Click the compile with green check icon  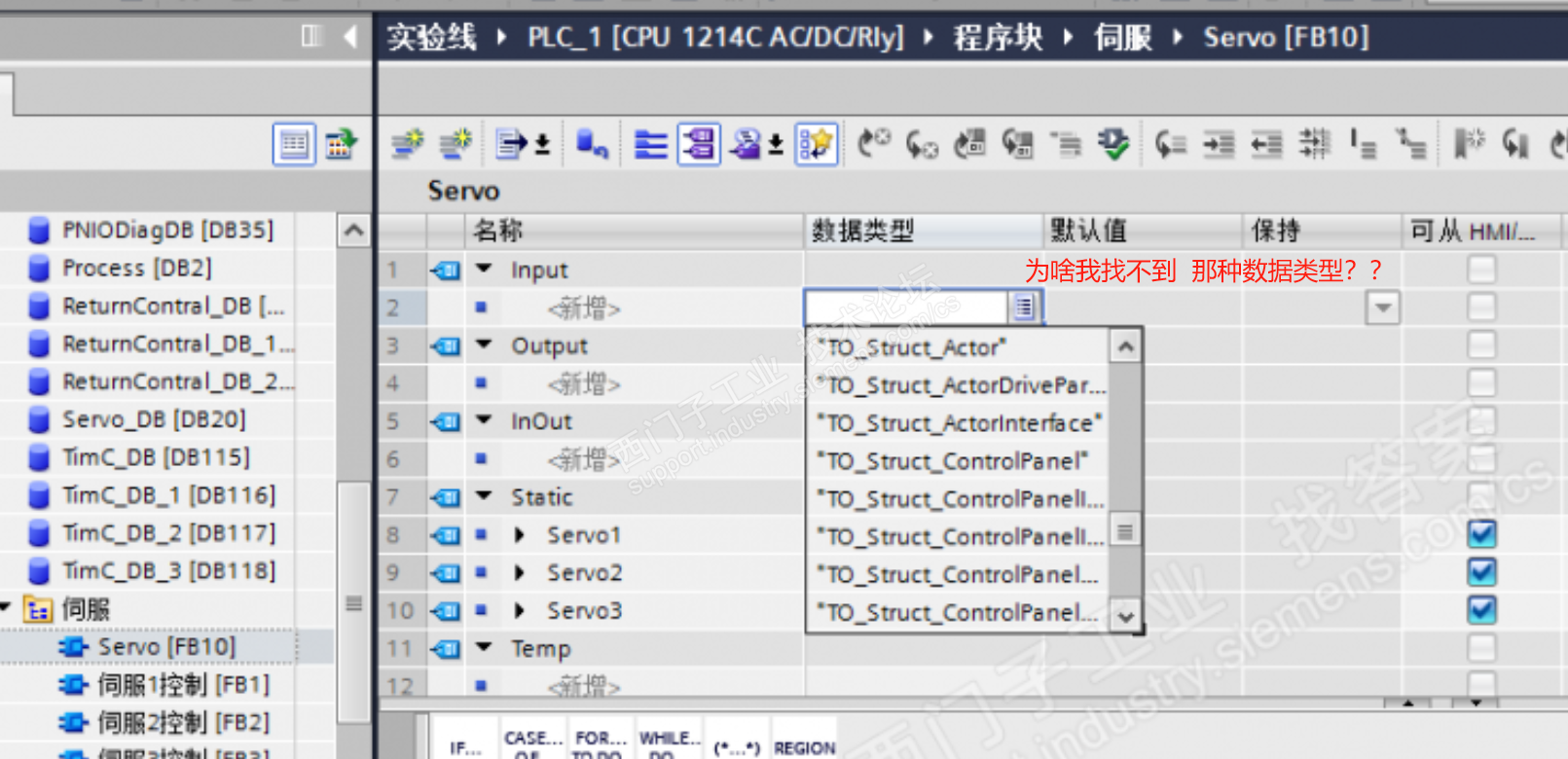pos(1113,145)
